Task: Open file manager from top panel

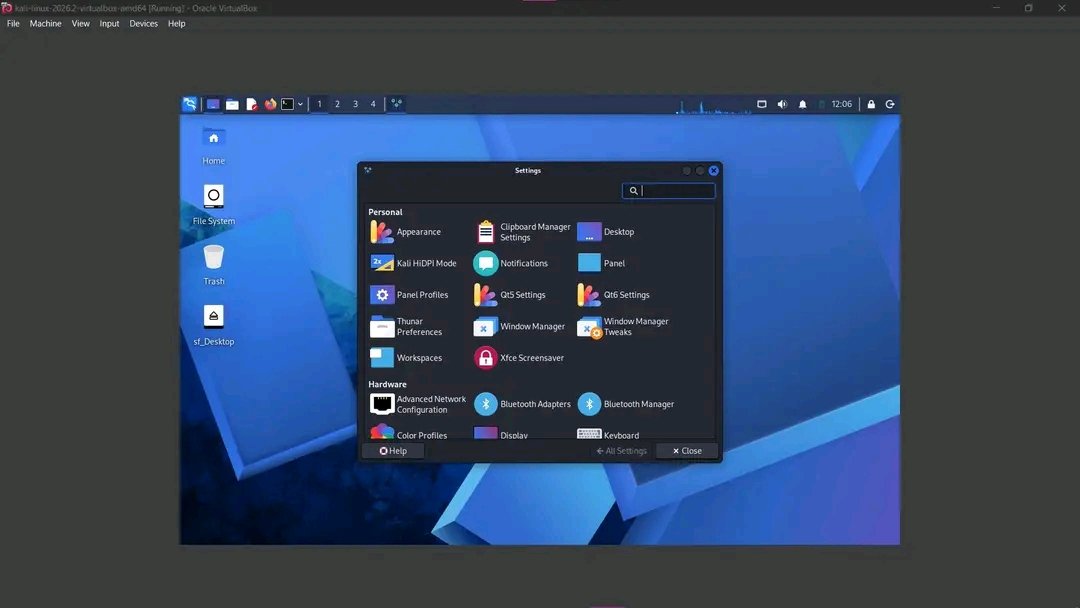Action: click(x=232, y=104)
